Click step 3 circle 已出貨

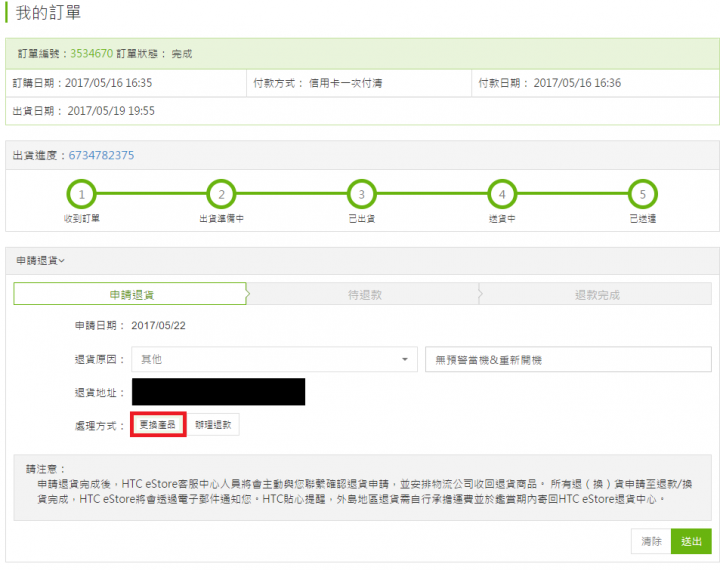click(x=361, y=194)
